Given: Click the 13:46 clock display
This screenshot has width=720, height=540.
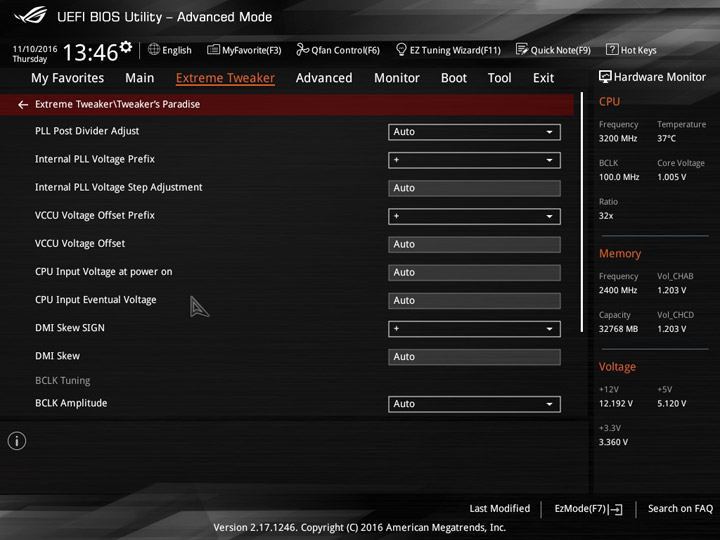Looking at the screenshot, I should 90,52.
